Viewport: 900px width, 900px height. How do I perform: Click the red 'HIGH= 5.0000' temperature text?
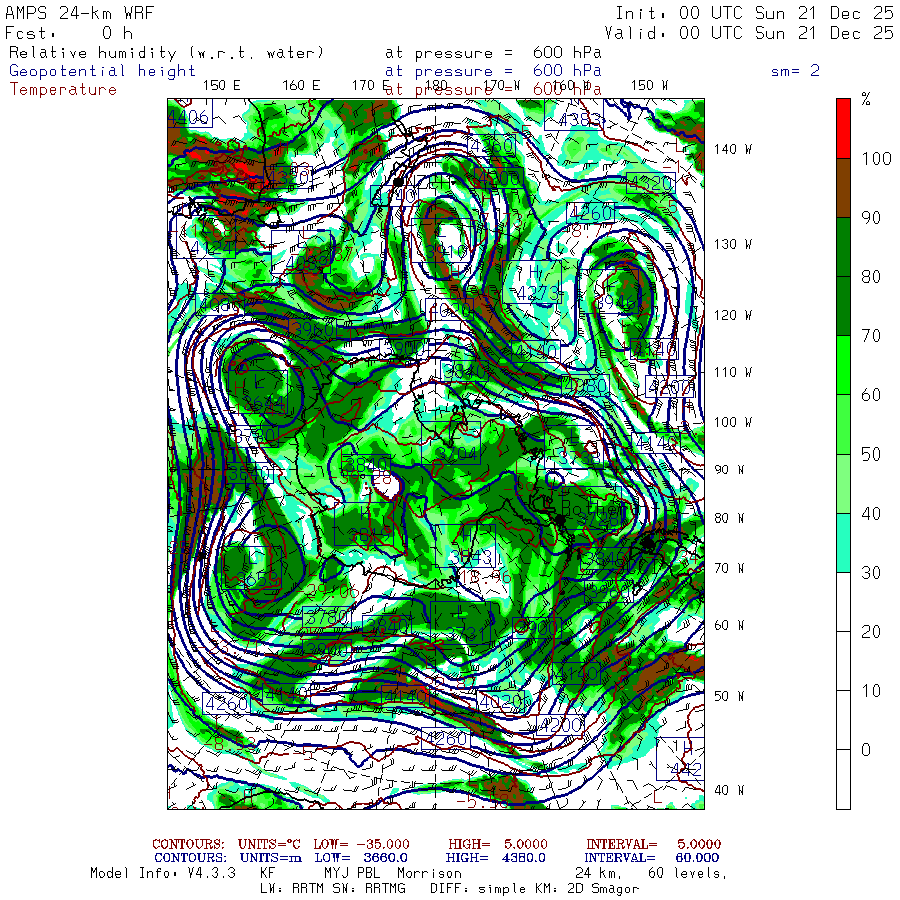(498, 844)
